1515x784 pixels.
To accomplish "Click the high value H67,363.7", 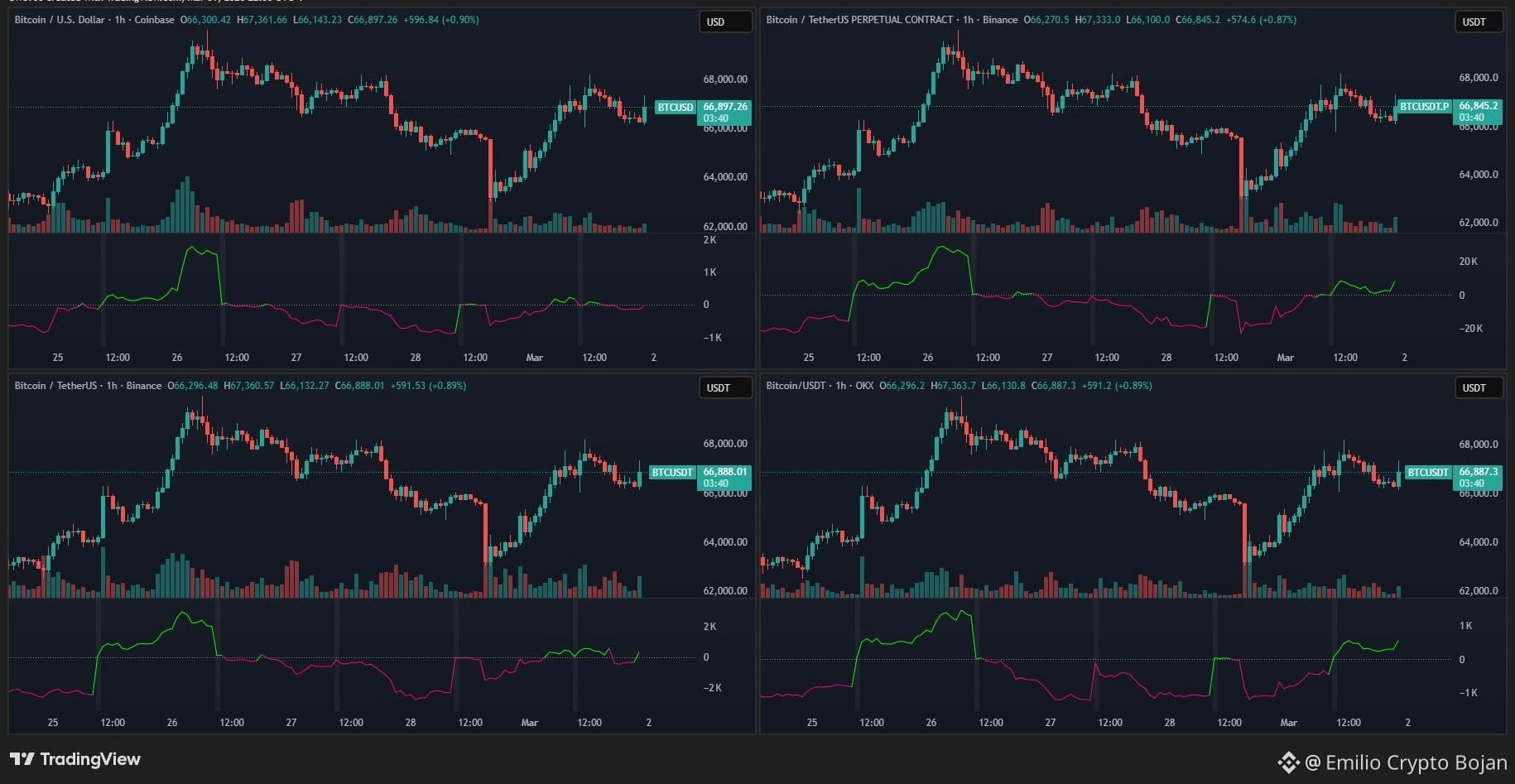I will [x=954, y=385].
